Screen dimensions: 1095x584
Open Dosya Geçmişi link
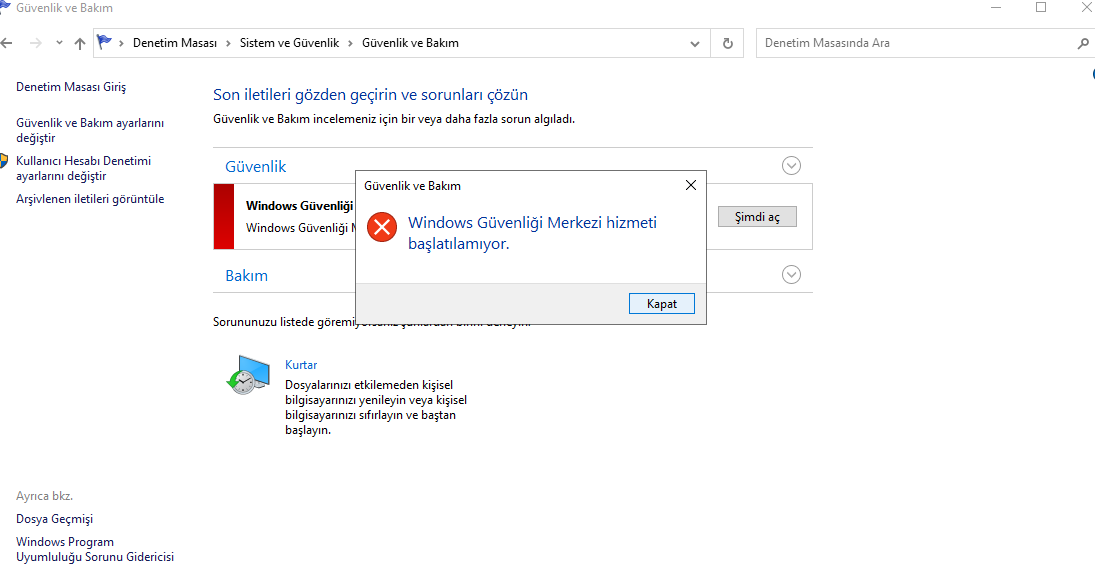point(54,519)
